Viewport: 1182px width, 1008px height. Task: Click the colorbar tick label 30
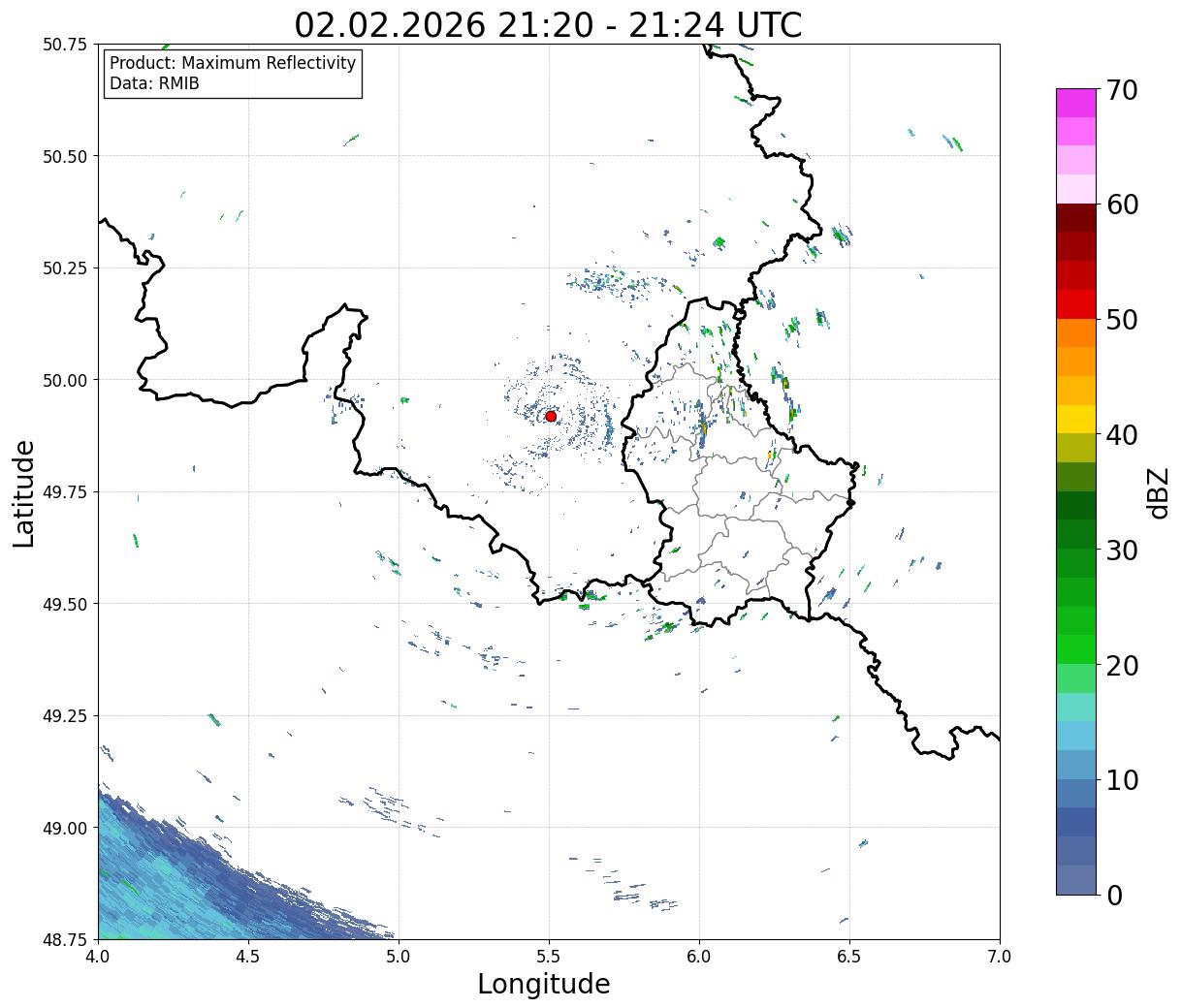tap(1122, 551)
